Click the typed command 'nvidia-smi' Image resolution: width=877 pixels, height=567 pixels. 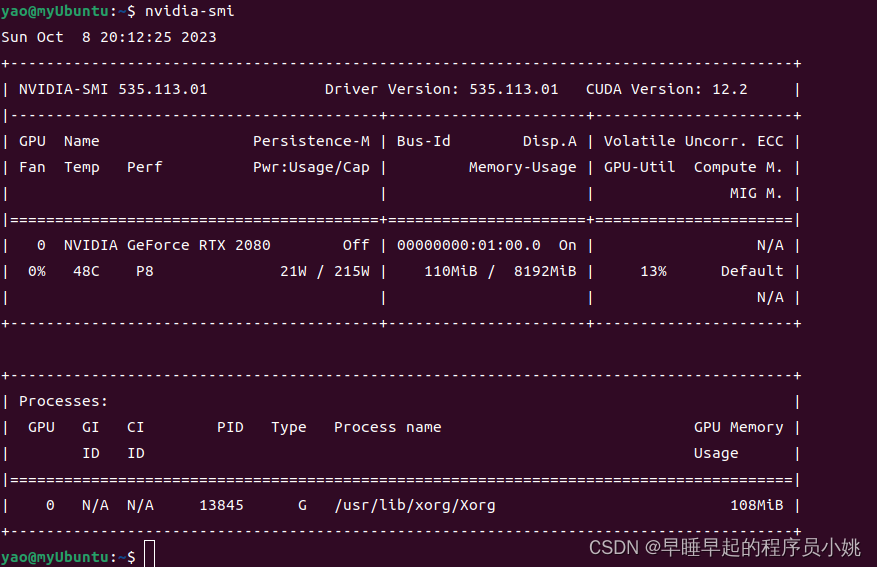[x=190, y=11]
